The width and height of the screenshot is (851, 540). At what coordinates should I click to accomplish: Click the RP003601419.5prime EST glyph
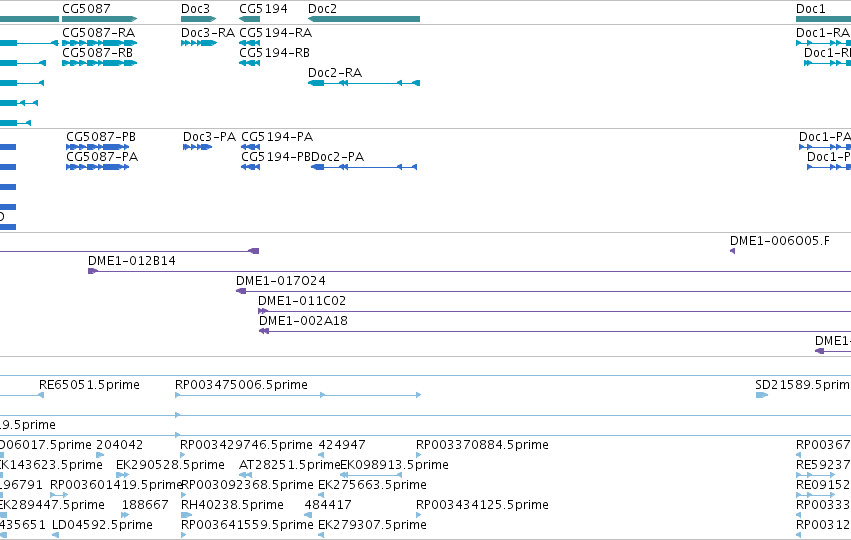click(59, 495)
